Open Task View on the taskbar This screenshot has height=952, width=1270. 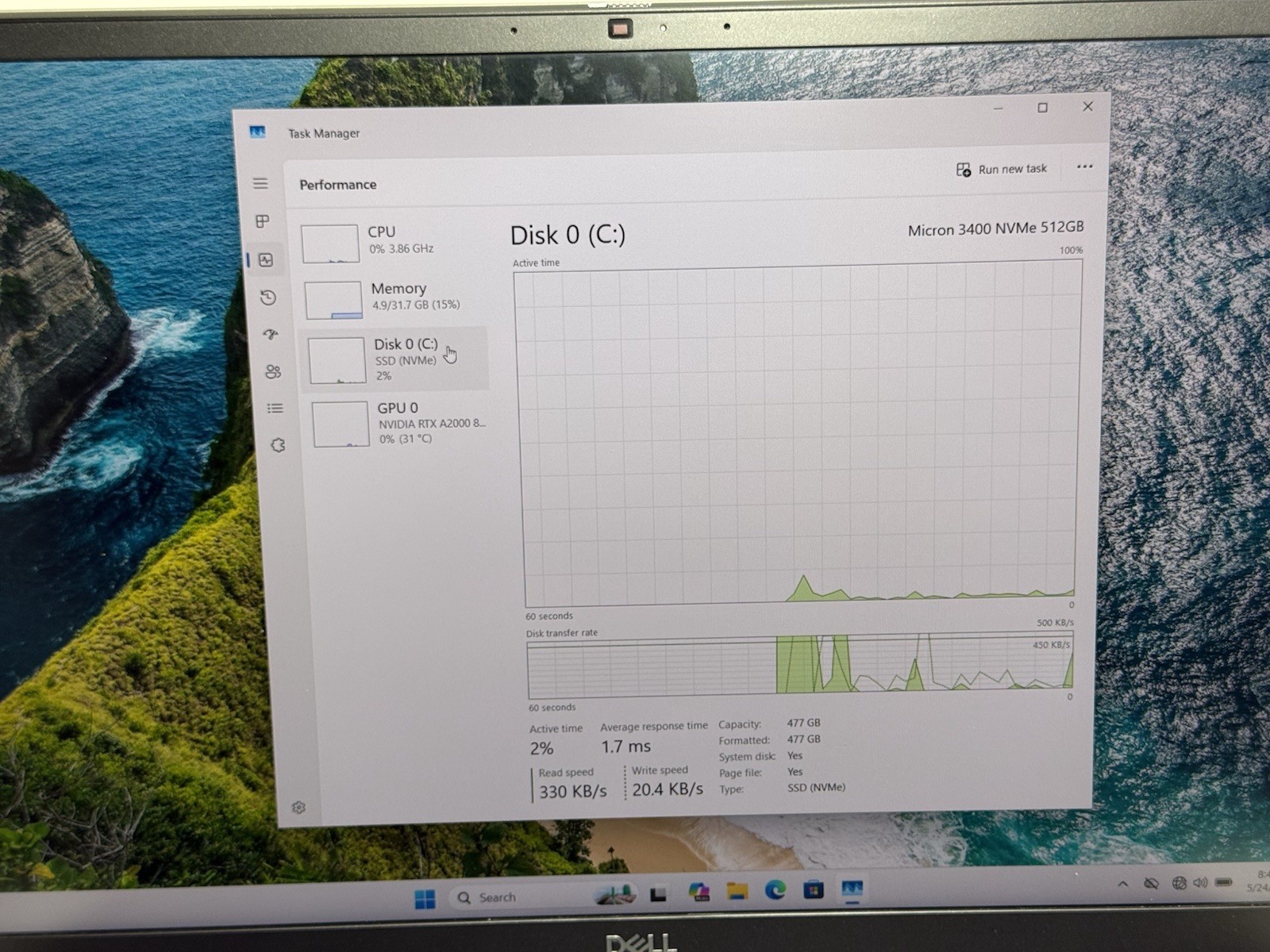[x=658, y=894]
